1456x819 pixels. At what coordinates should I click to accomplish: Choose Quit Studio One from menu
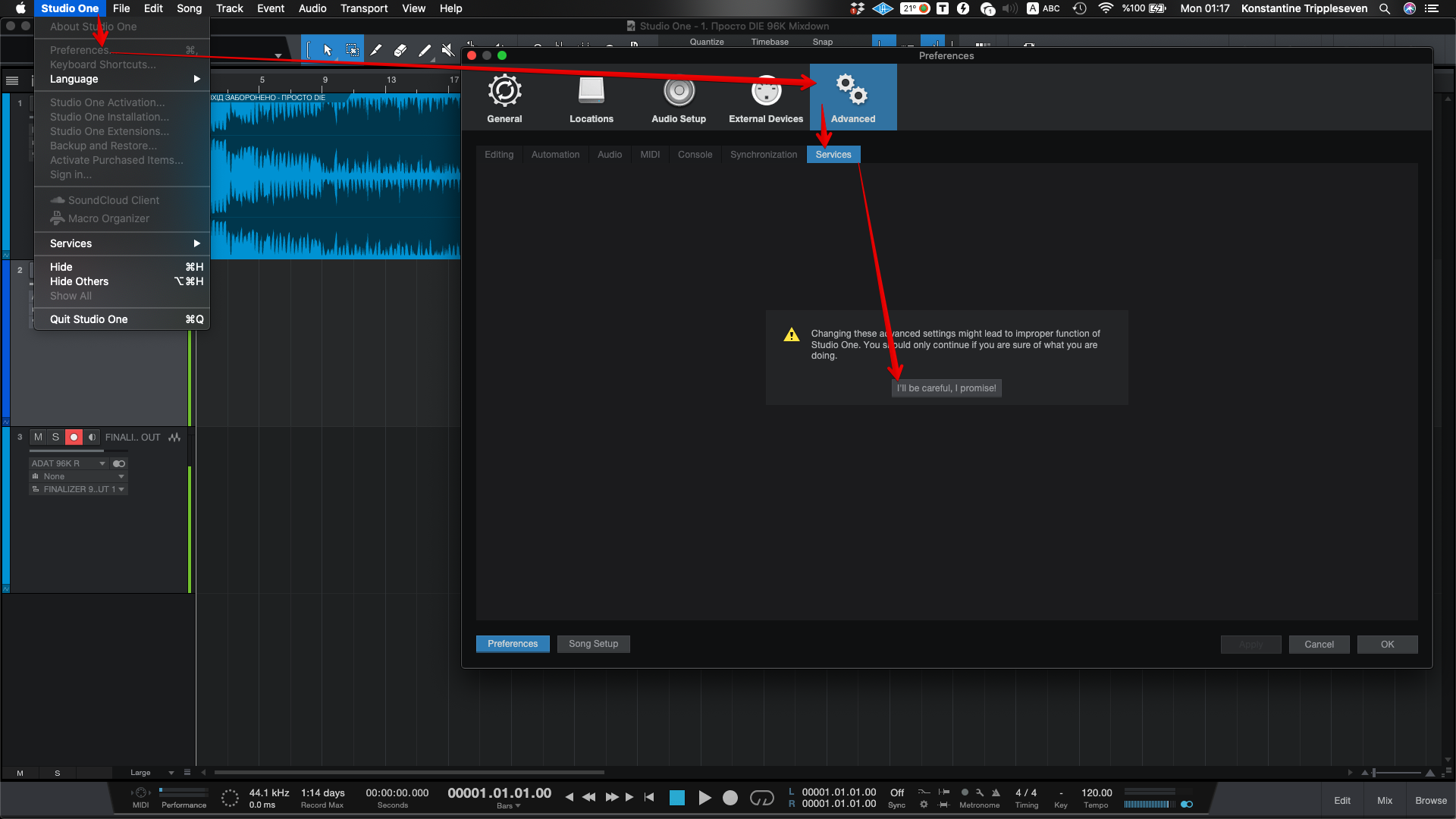pos(122,319)
